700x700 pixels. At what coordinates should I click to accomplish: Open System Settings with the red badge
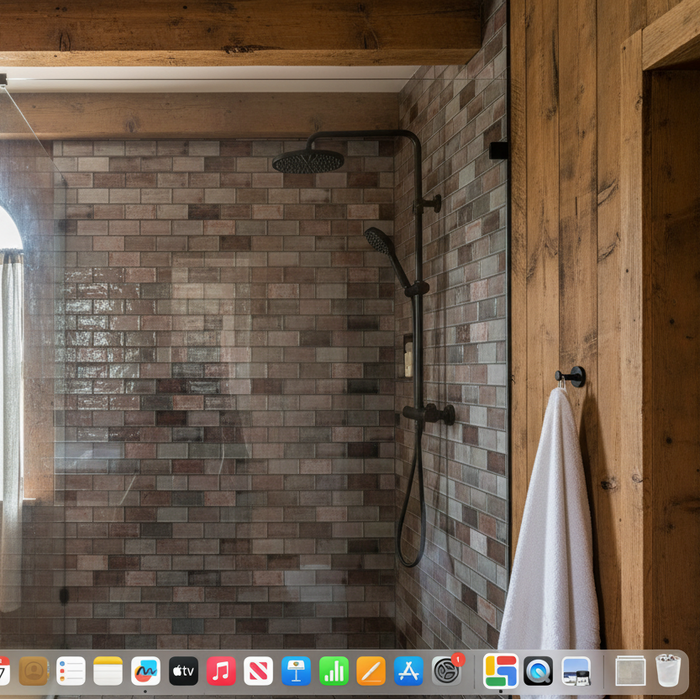pos(446,670)
